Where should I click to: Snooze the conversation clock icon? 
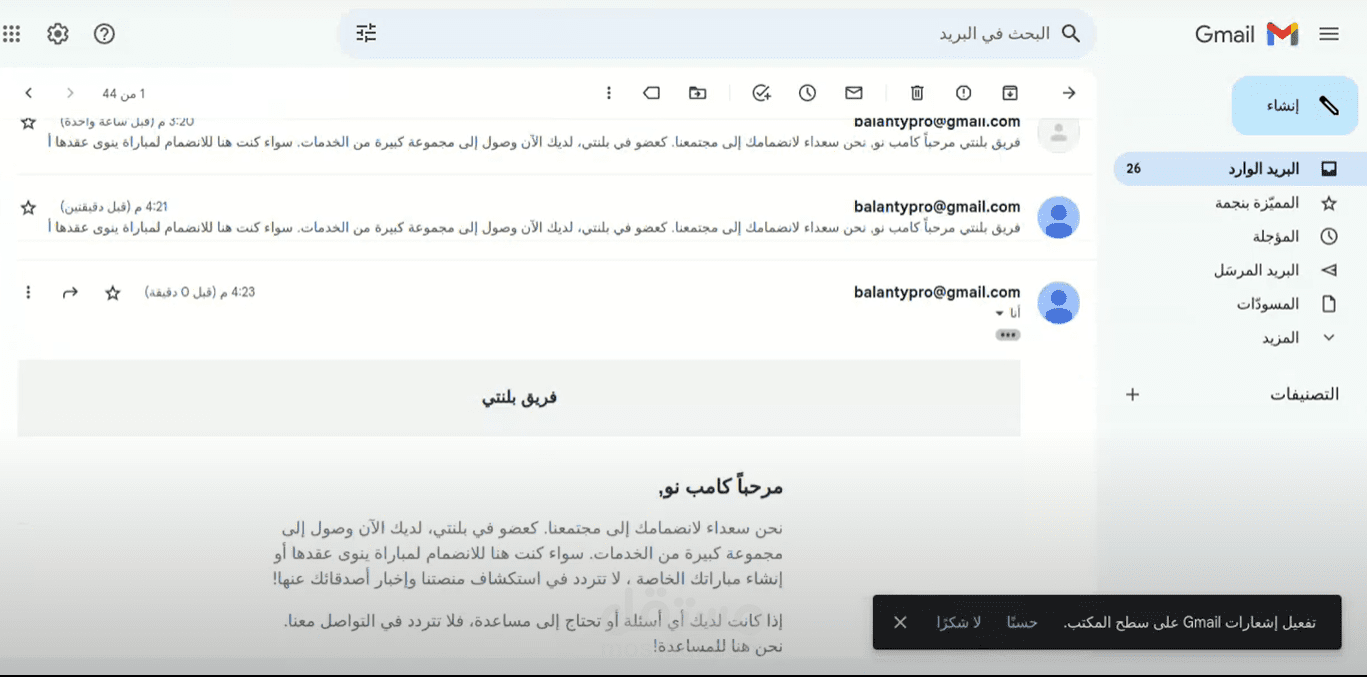click(x=807, y=93)
